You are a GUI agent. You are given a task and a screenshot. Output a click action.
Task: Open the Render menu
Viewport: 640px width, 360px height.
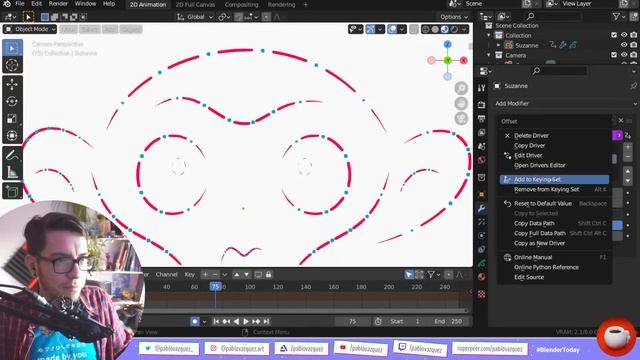click(58, 4)
